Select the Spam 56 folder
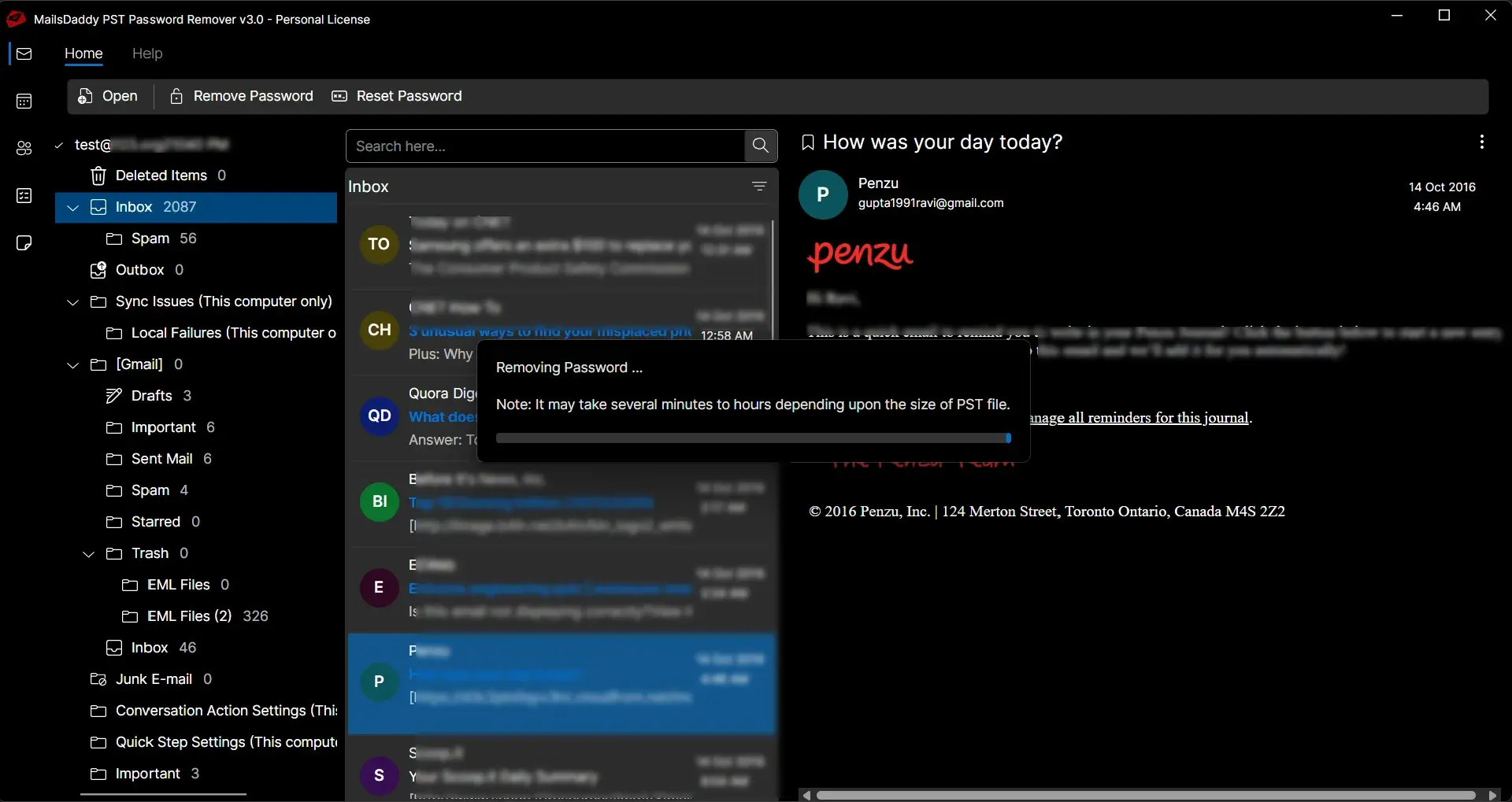Viewport: 1512px width, 802px height. [x=197, y=238]
